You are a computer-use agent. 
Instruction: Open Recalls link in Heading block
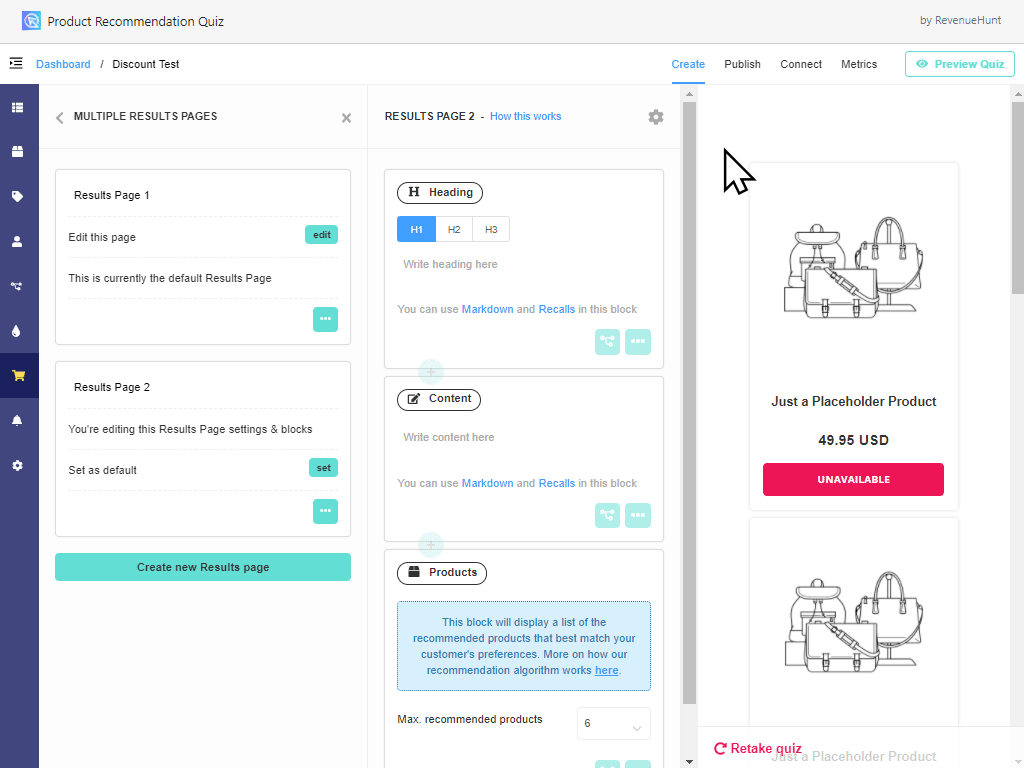556,309
